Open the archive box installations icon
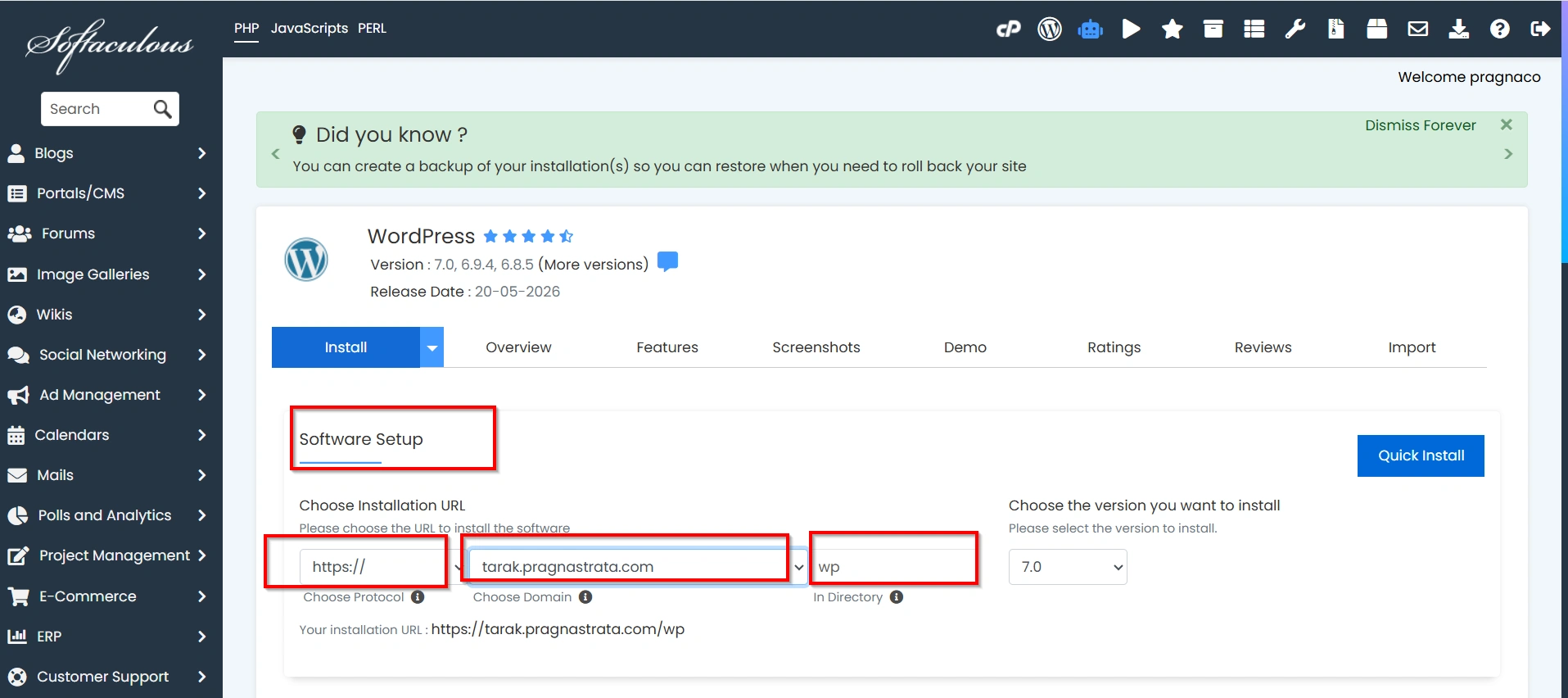Image resolution: width=1568 pixels, height=698 pixels. tap(1213, 29)
